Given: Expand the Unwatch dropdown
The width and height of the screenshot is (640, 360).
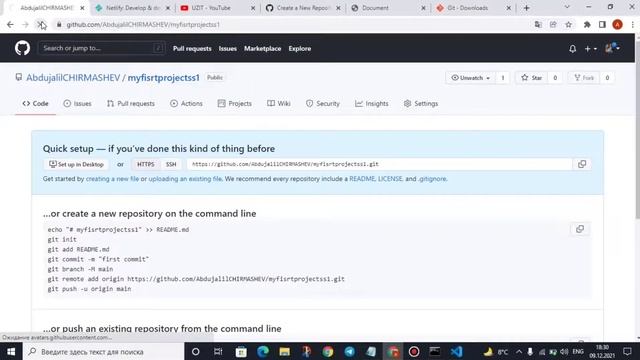Looking at the screenshot, I should coord(470,78).
